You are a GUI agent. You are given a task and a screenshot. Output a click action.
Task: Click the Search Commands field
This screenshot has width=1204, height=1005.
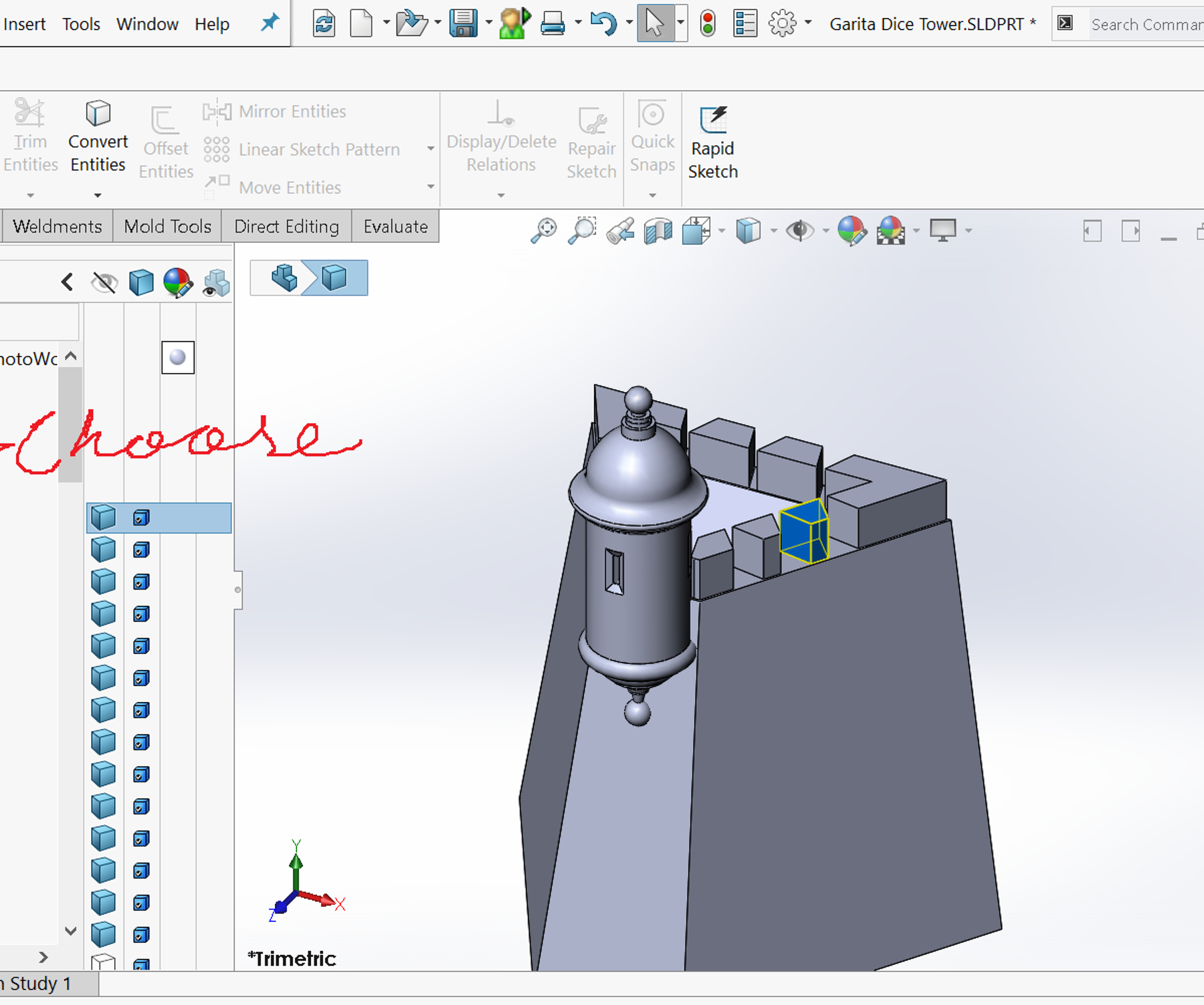pos(1146,24)
